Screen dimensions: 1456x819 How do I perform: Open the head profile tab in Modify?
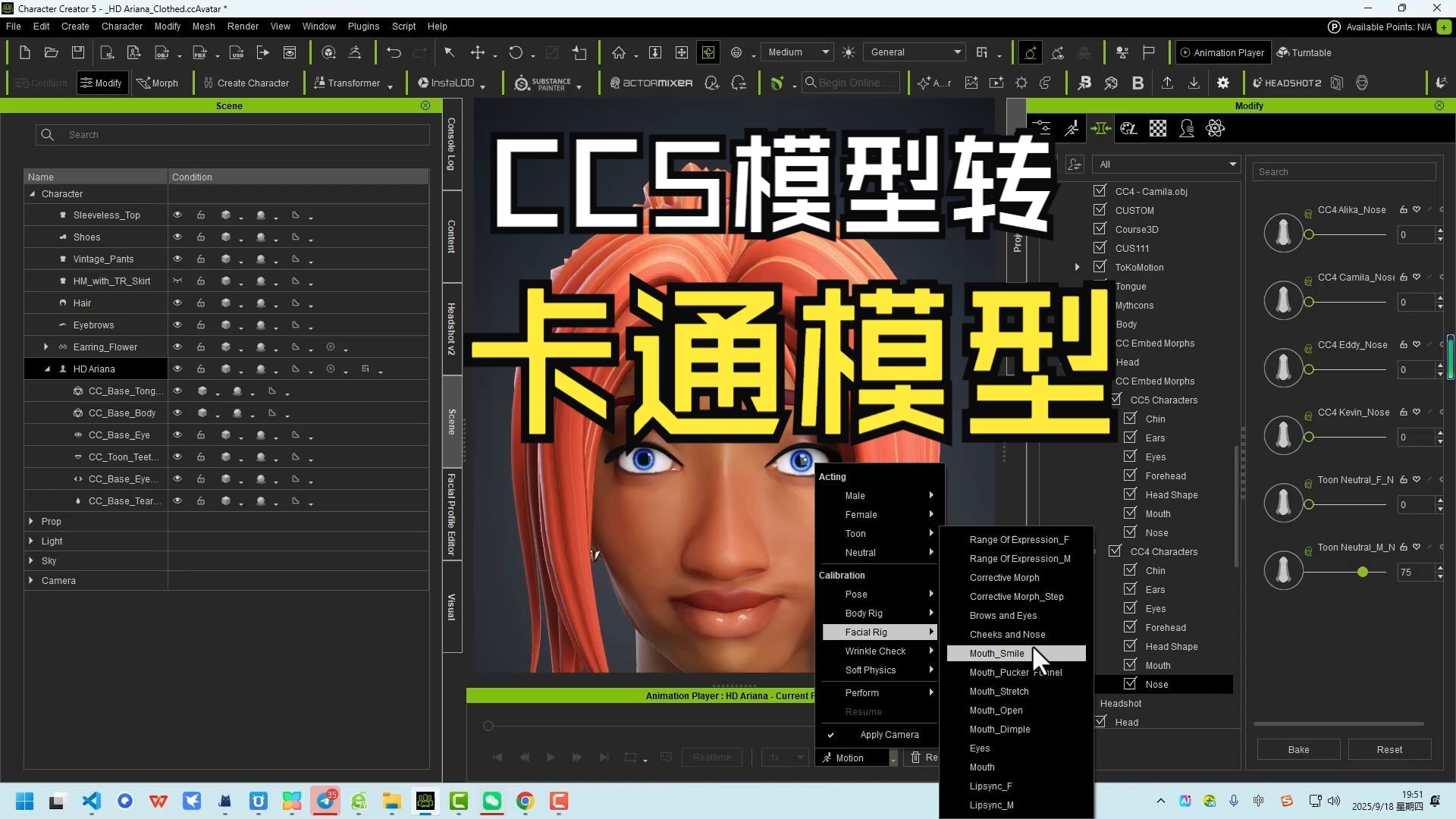click(1187, 128)
